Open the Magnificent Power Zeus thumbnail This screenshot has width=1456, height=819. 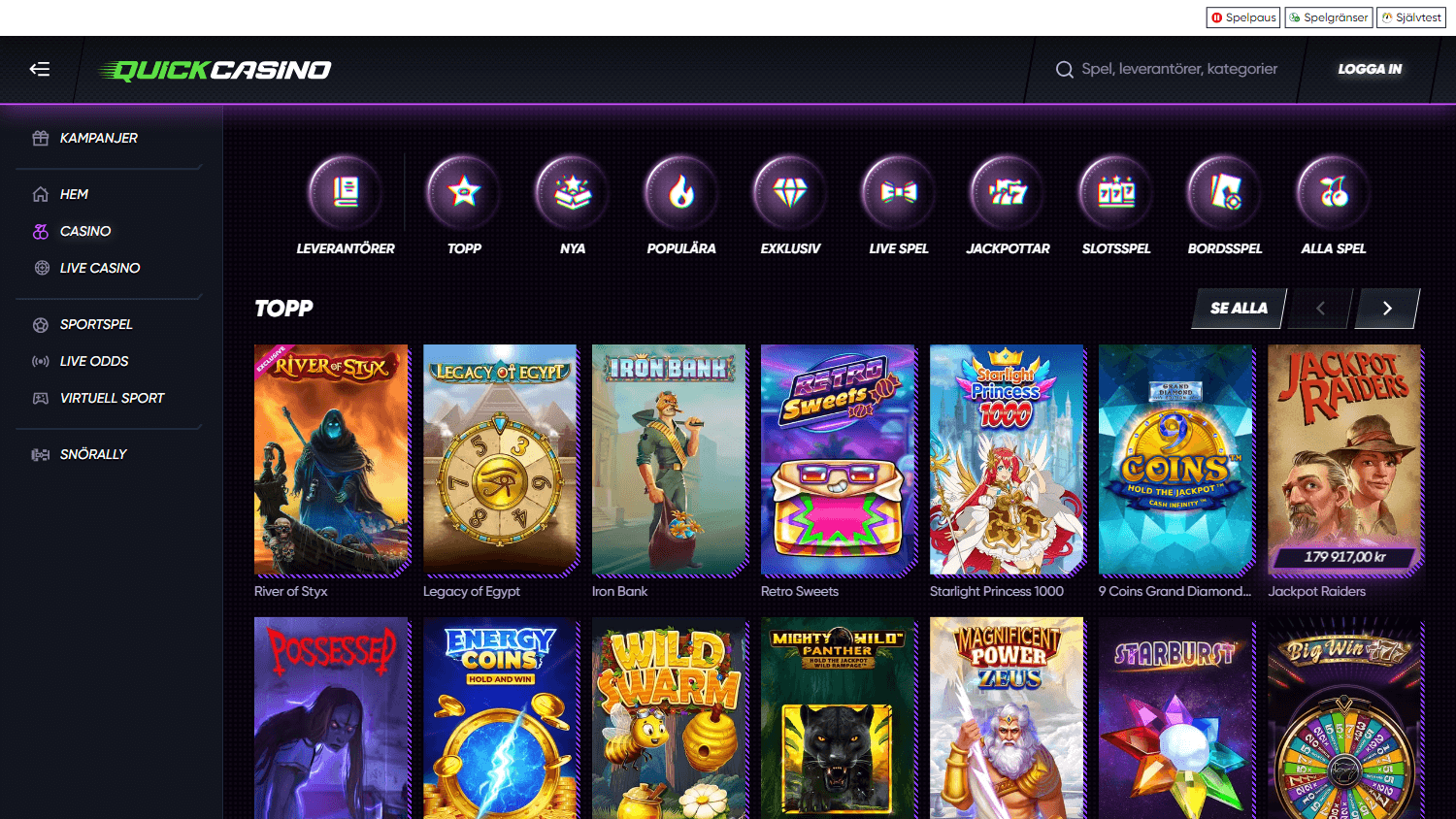click(1008, 718)
